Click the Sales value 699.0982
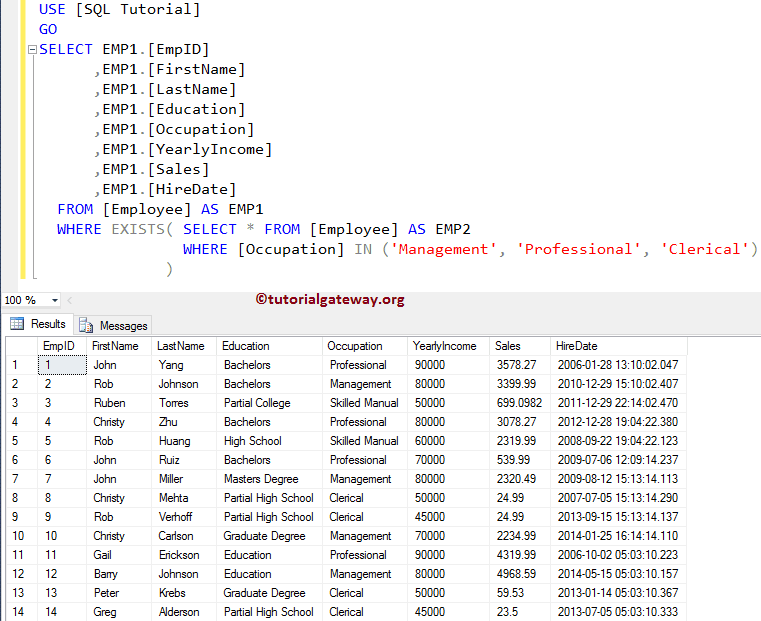The image size is (761, 621). click(519, 403)
